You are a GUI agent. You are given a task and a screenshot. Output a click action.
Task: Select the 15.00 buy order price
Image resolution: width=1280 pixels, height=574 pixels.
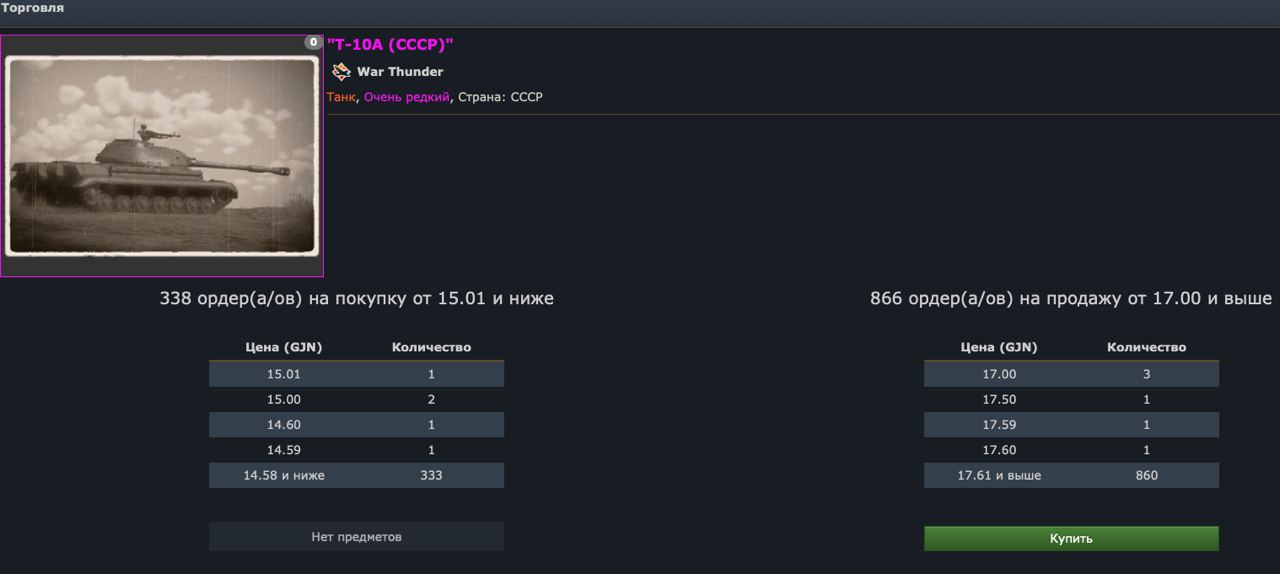pyautogui.click(x=284, y=399)
